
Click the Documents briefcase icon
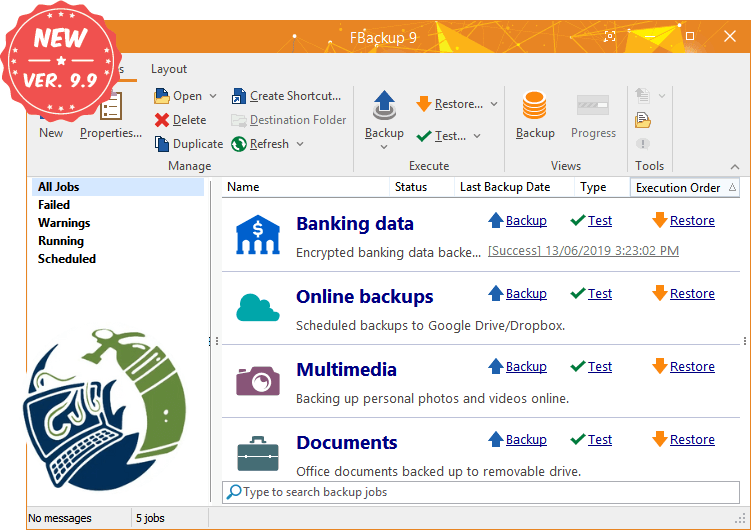click(x=258, y=453)
